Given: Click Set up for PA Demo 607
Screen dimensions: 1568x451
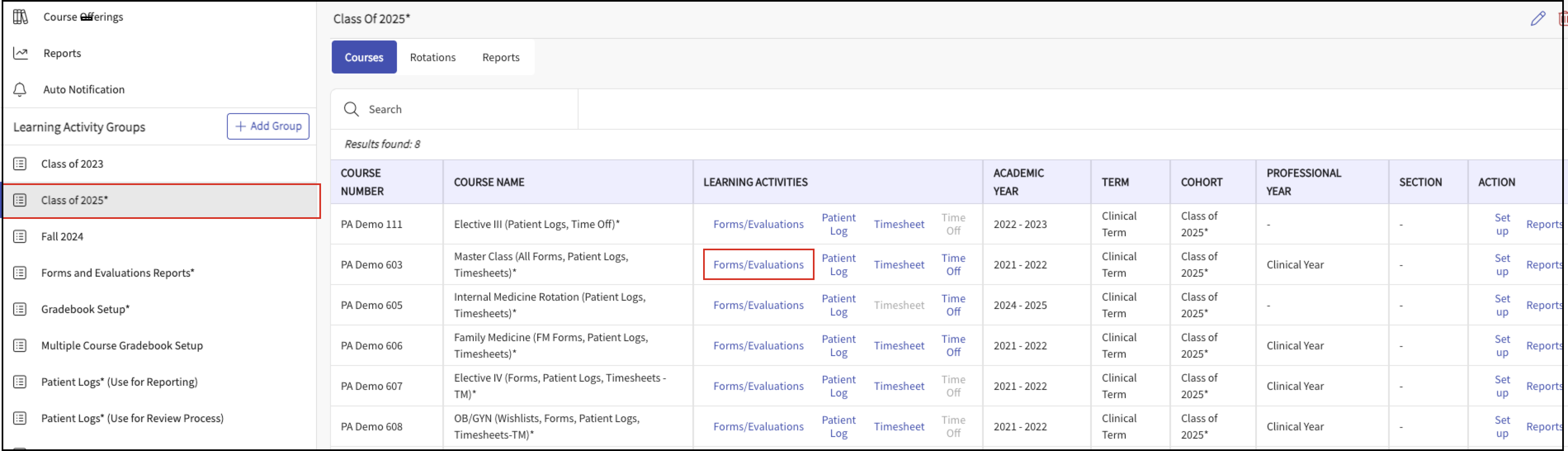Looking at the screenshot, I should [x=1502, y=386].
